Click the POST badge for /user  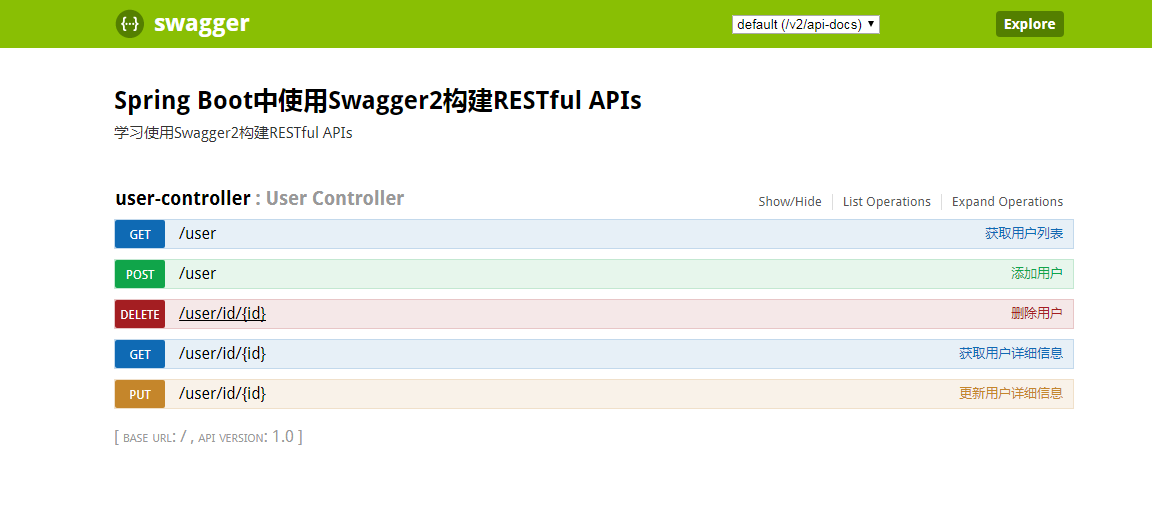[140, 274]
